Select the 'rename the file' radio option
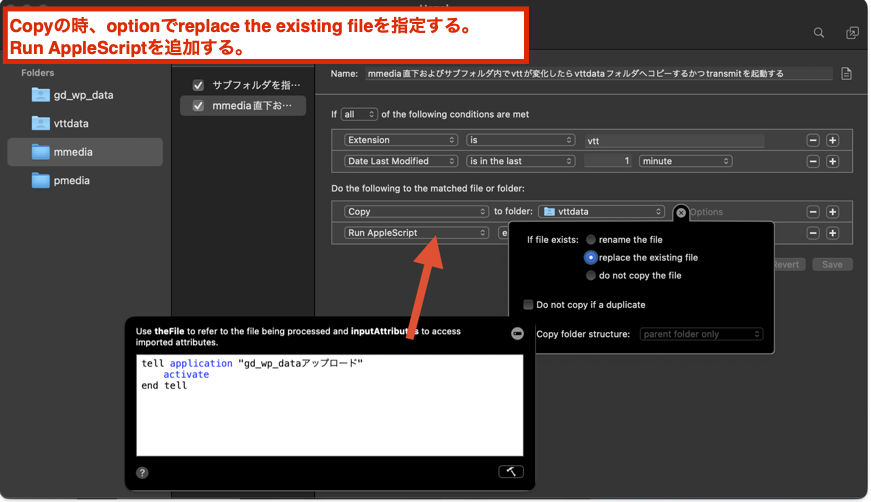Screen dimensions: 871x502 [x=591, y=240]
